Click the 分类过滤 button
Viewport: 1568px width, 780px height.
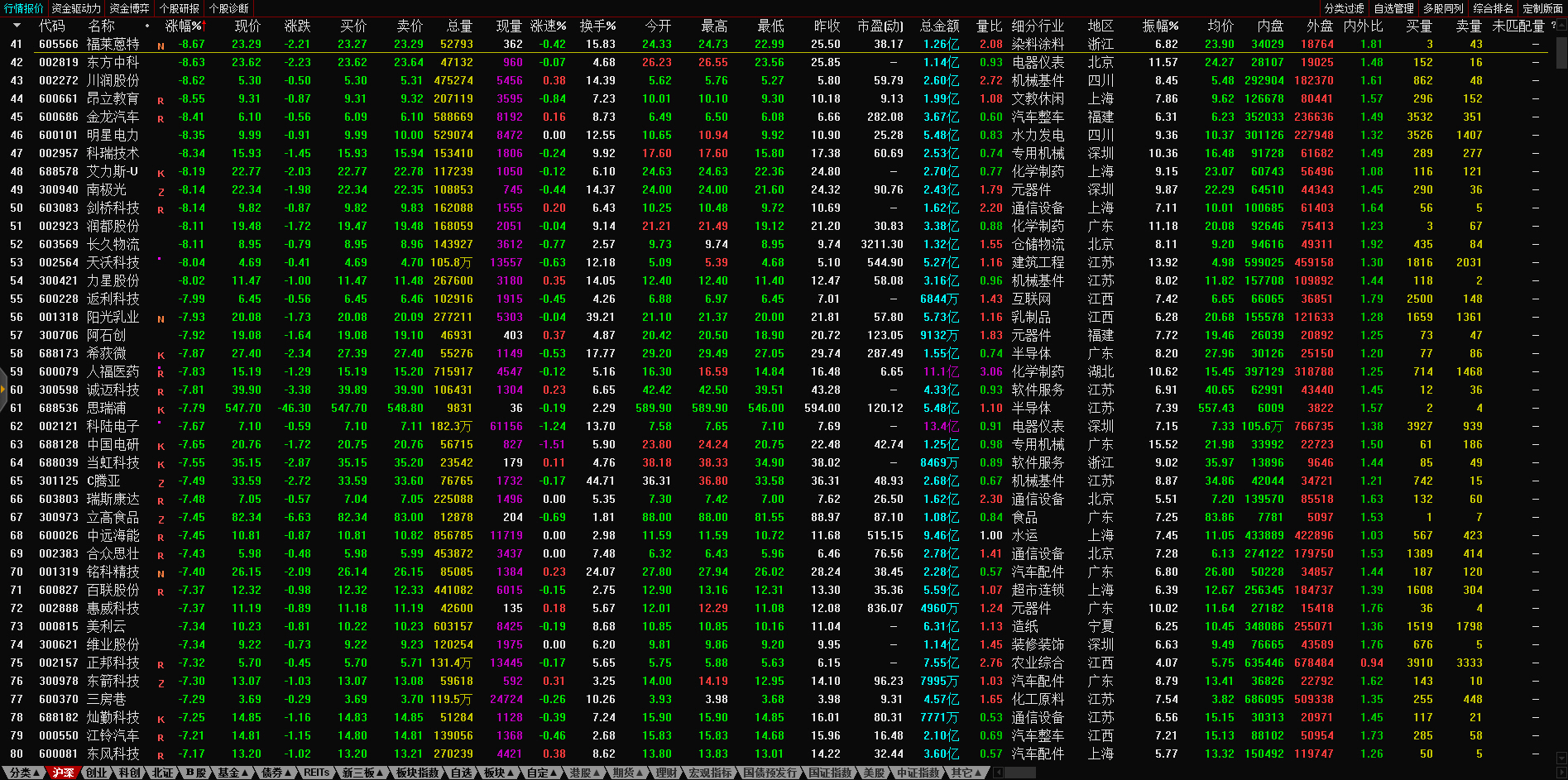(x=1344, y=8)
